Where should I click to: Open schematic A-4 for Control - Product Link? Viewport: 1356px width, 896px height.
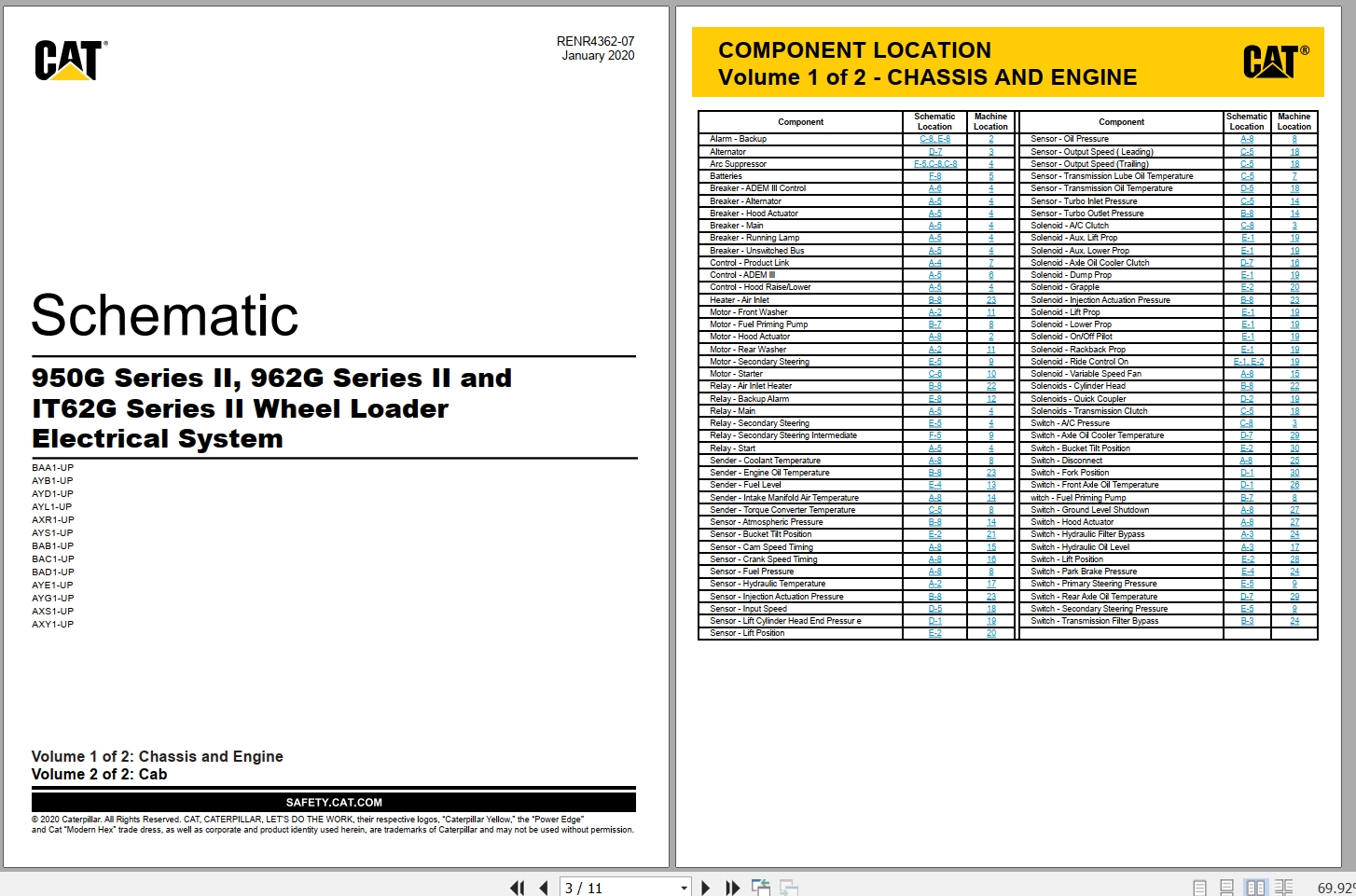click(934, 263)
